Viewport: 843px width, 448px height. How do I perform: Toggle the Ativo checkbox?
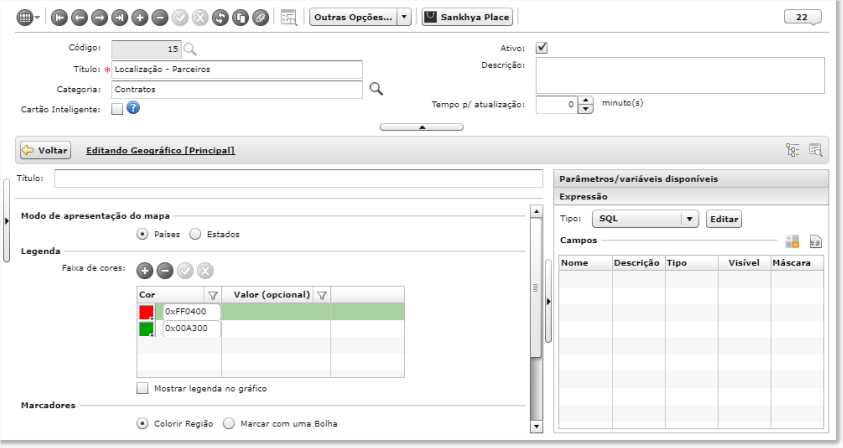click(542, 48)
